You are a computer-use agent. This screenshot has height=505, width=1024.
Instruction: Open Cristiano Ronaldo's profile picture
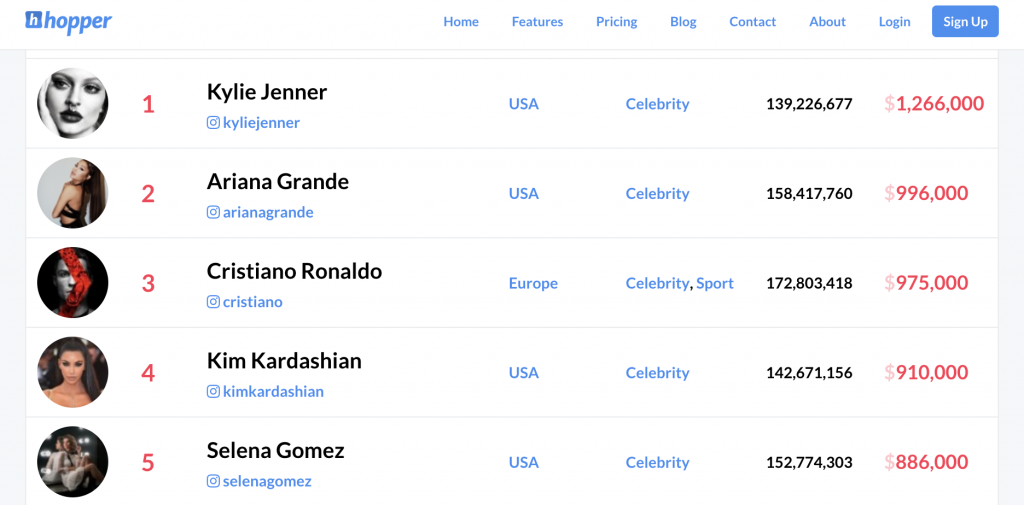[72, 282]
